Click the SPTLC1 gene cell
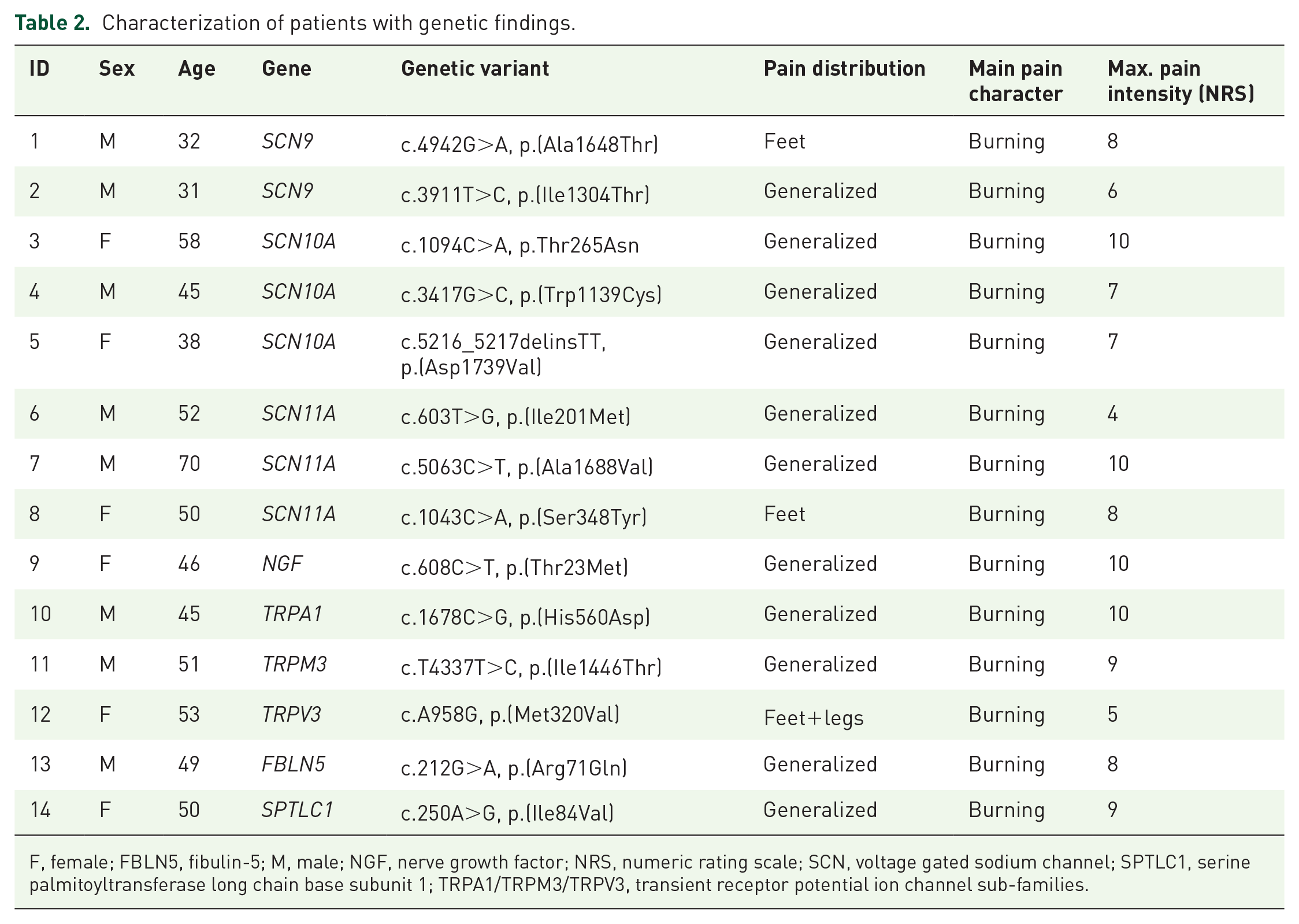 [297, 810]
